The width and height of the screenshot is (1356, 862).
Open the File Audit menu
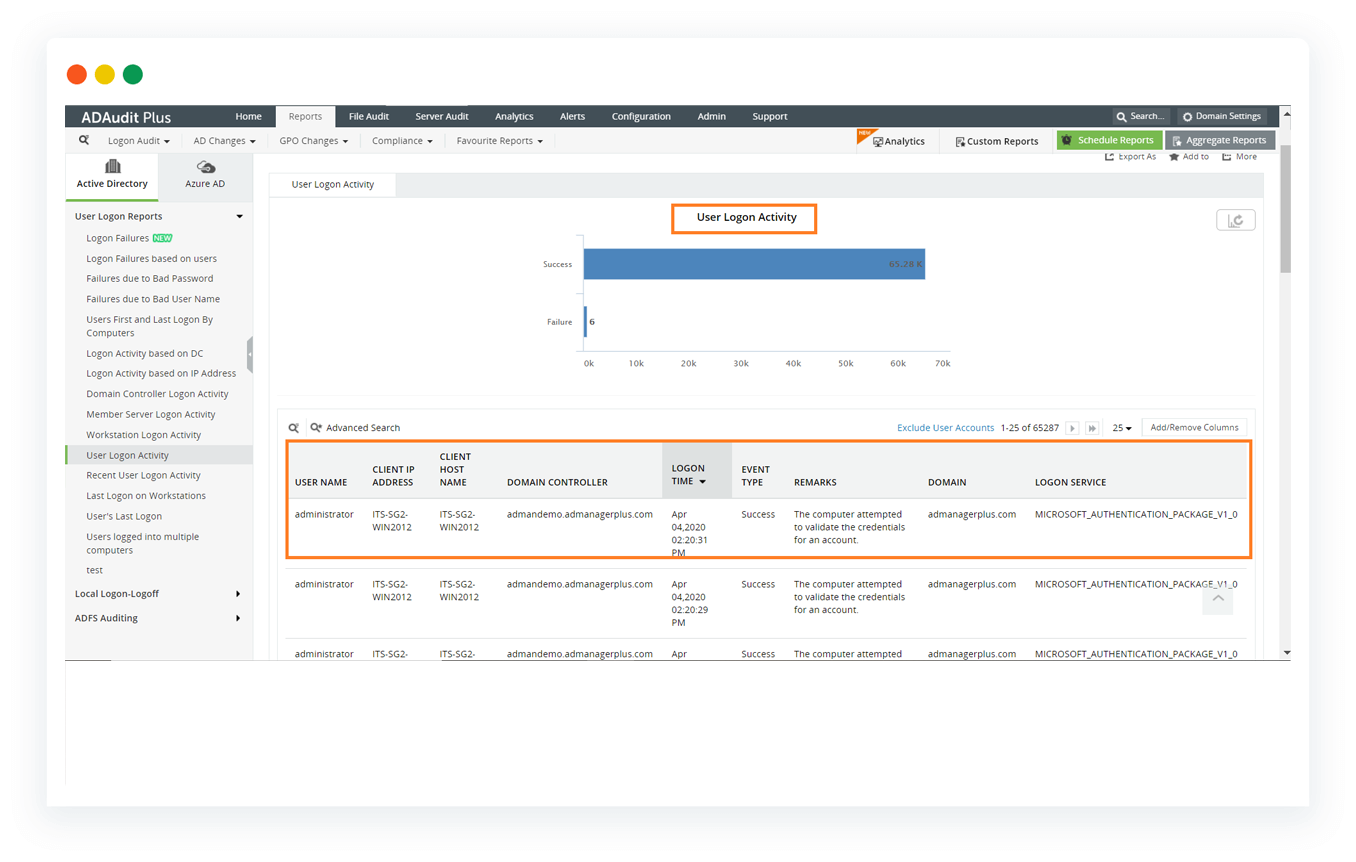coord(369,116)
